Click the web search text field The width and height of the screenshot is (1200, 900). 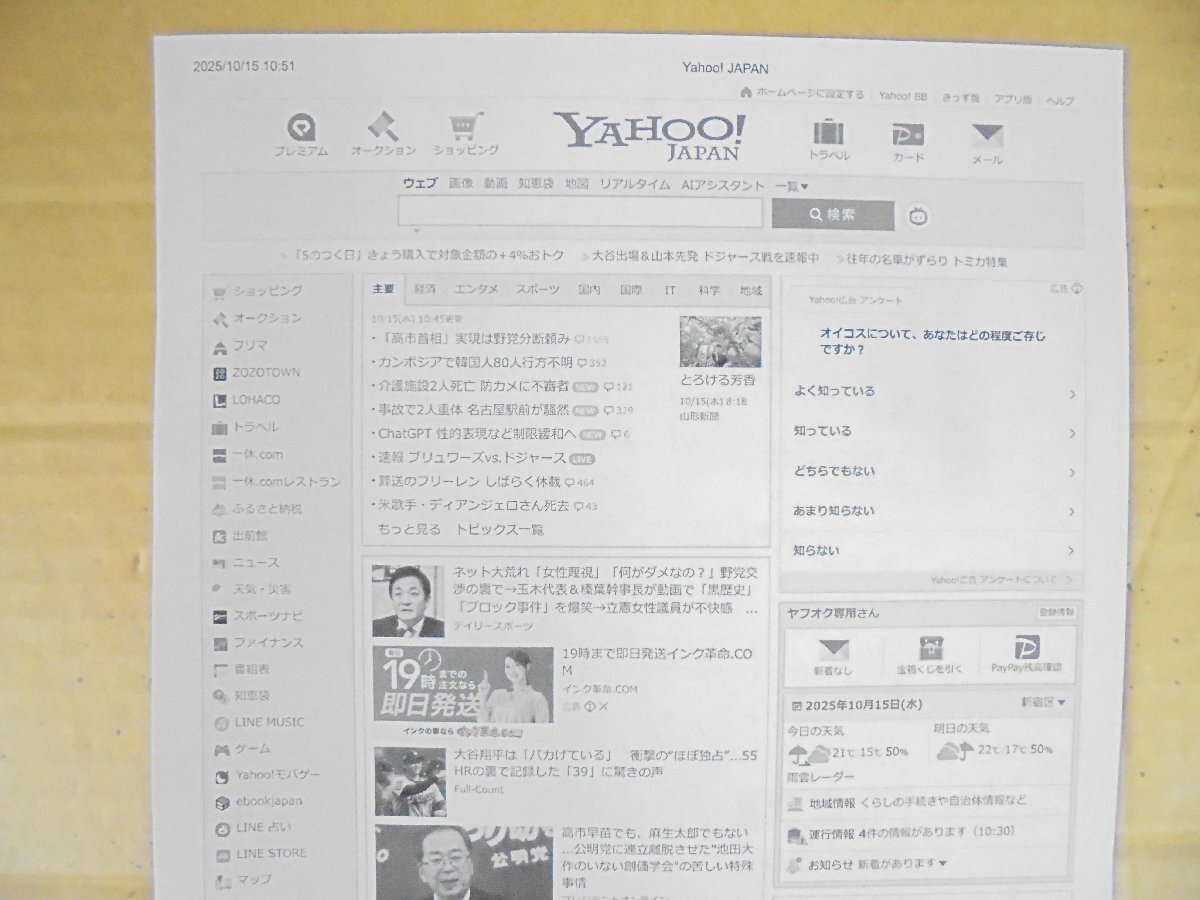(x=580, y=212)
